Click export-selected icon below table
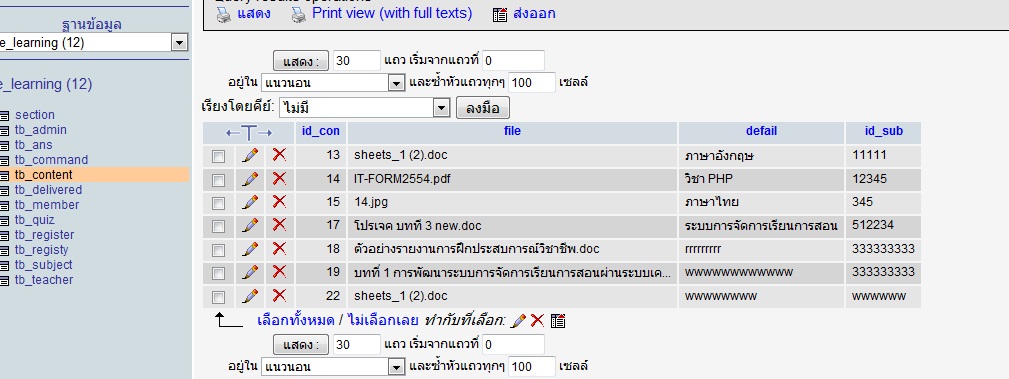1009x379 pixels. click(558, 320)
